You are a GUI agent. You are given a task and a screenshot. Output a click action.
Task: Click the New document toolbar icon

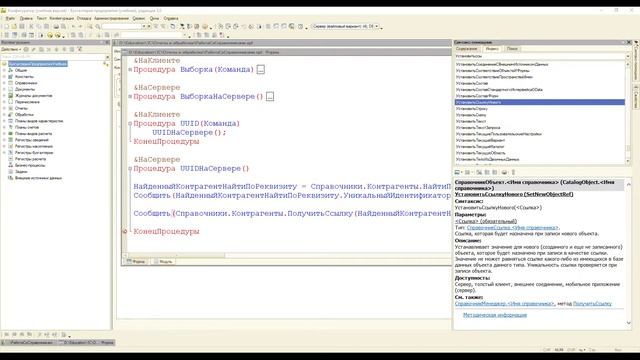click(6, 27)
